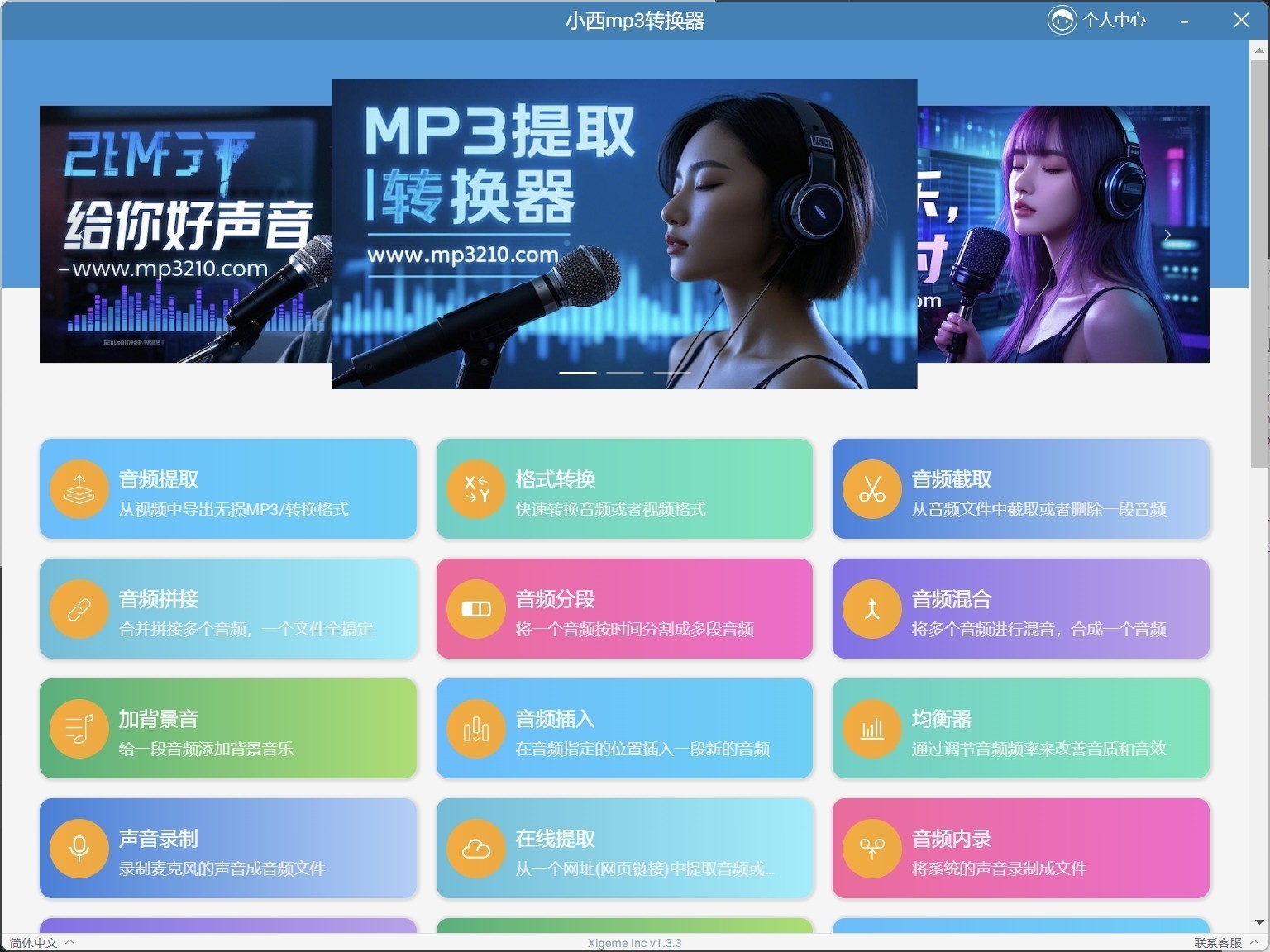Screen dimensions: 1270x952
Task: Close the 小西mp3转换器 window
Action: 1241,20
